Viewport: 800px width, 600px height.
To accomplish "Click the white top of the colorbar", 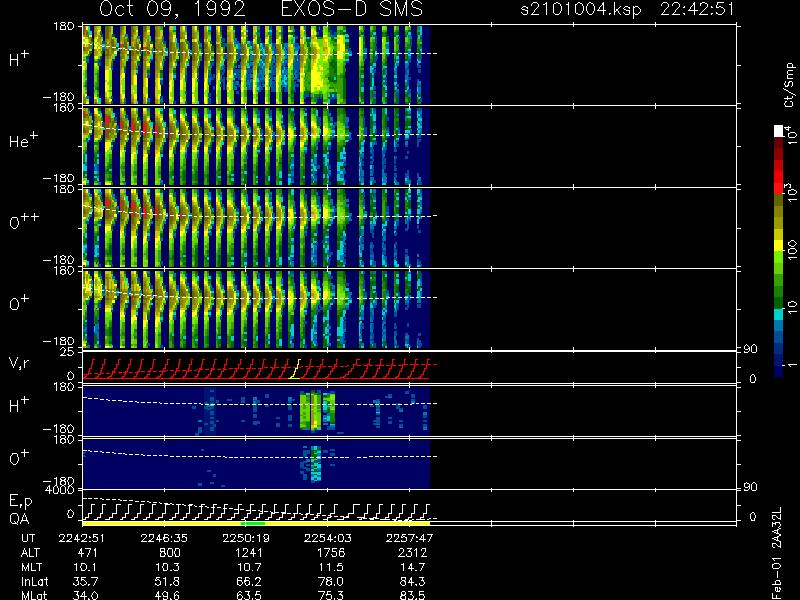I will click(x=779, y=131).
